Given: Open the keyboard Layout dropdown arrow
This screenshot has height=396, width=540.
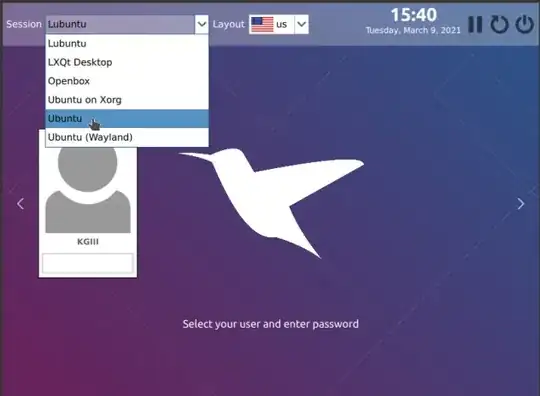Looking at the screenshot, I should tap(301, 24).
